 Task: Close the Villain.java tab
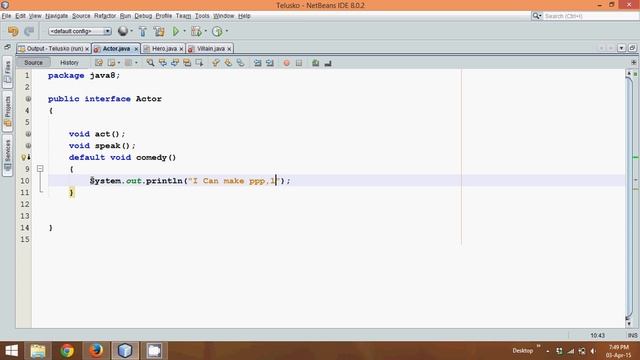pyautogui.click(x=229, y=49)
